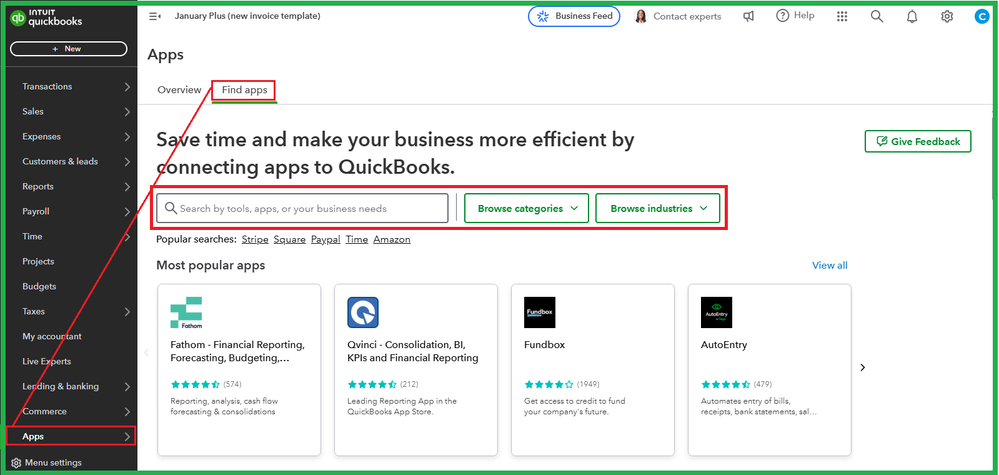This screenshot has height=475, width=999.
Task: Open the user profile avatar C
Action: [981, 17]
